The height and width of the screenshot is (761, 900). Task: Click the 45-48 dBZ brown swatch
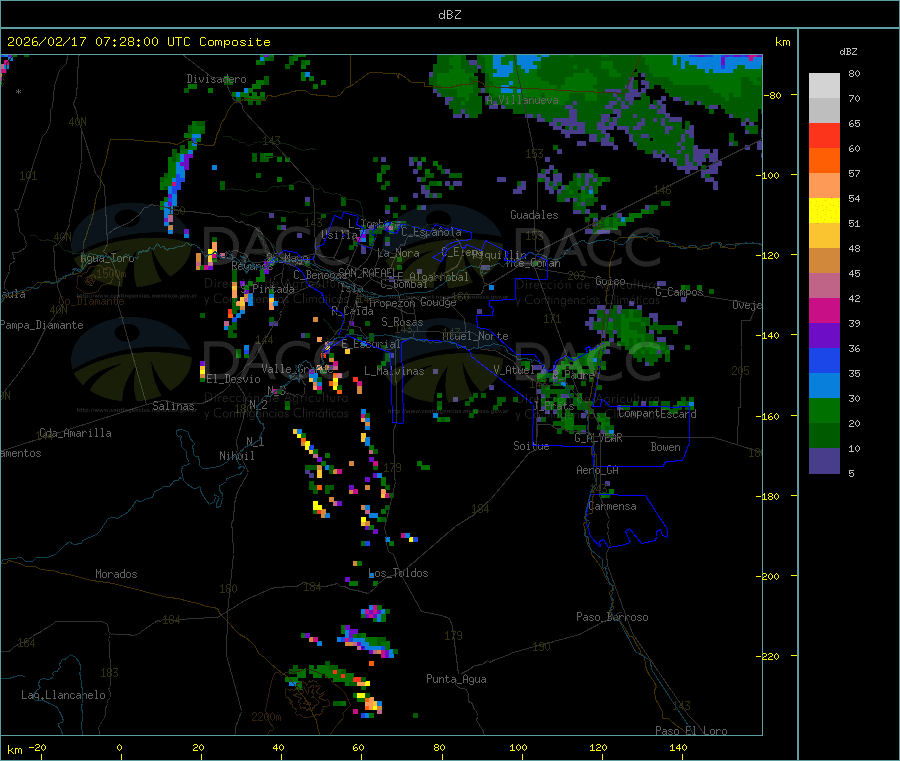[x=824, y=261]
